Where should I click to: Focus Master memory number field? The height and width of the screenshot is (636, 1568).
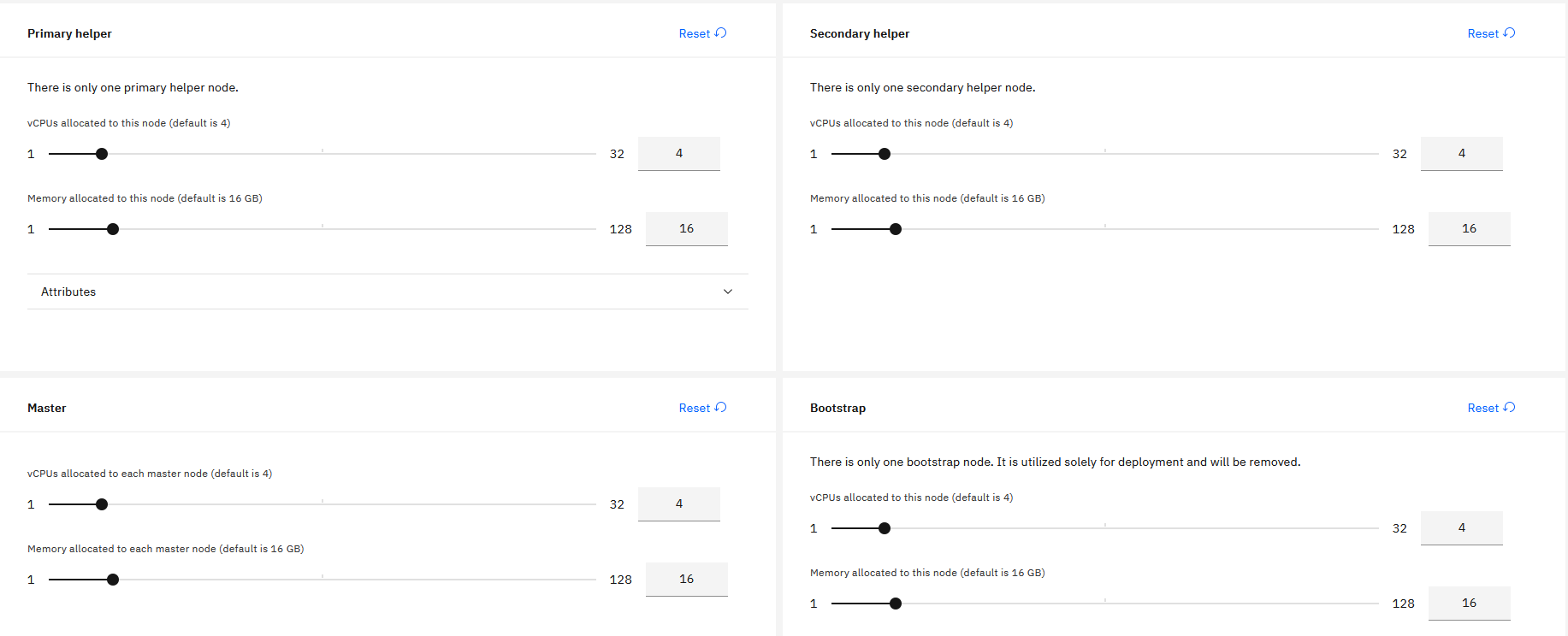click(687, 580)
